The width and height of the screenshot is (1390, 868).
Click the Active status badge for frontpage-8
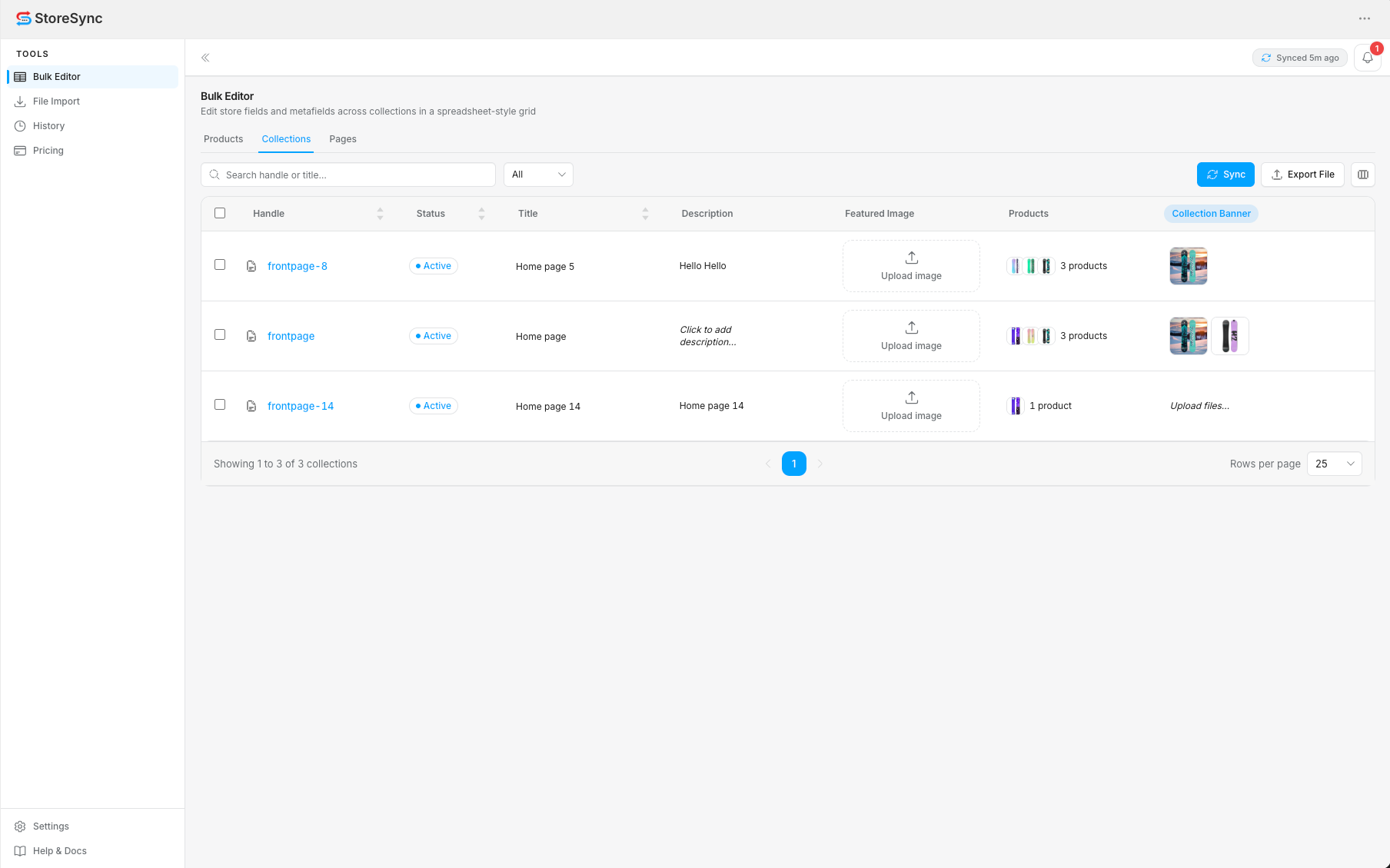pos(434,266)
